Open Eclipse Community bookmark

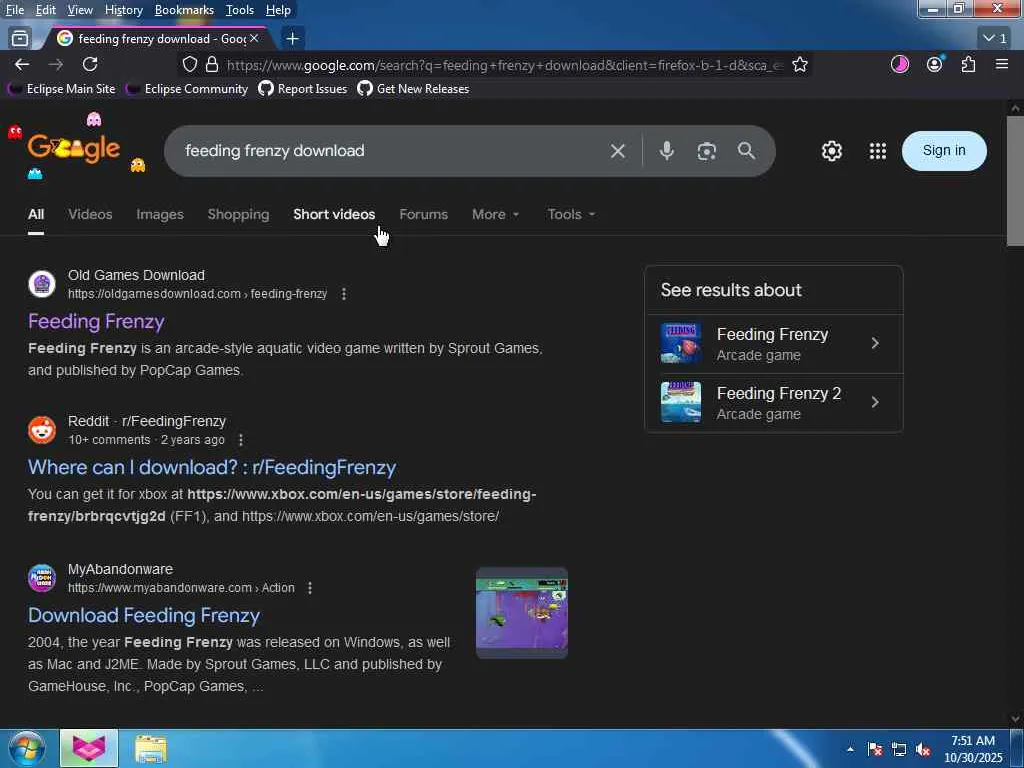[x=187, y=89]
